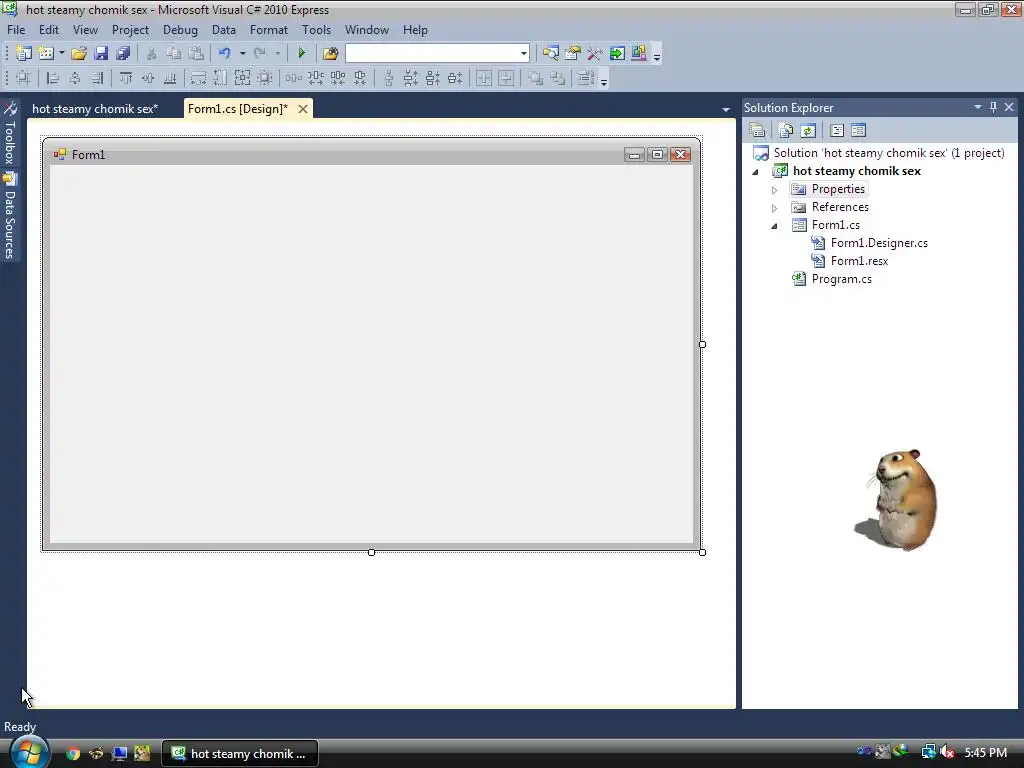Open the Window menu

[x=367, y=30]
